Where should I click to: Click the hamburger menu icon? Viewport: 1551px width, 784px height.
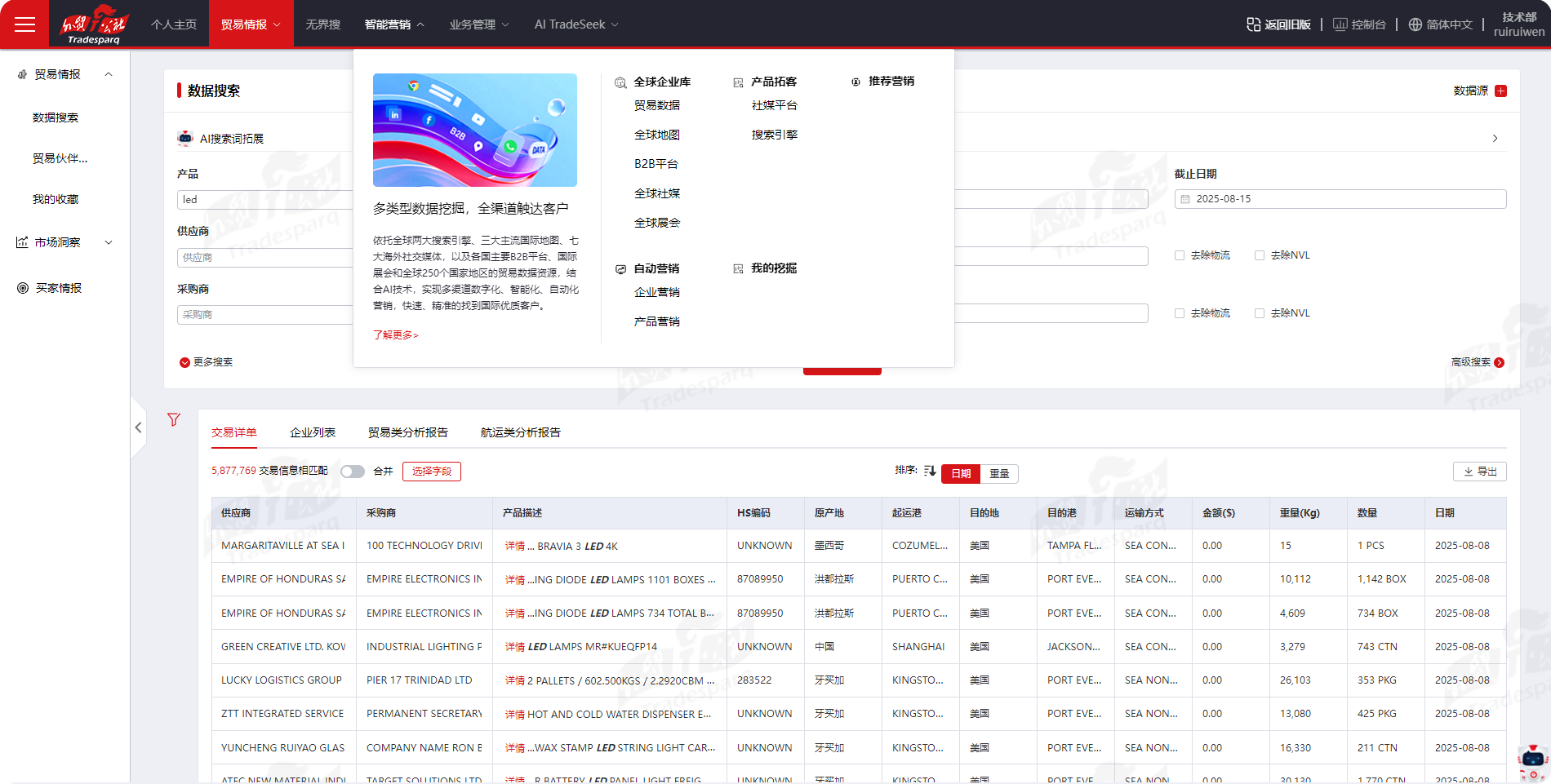[24, 24]
